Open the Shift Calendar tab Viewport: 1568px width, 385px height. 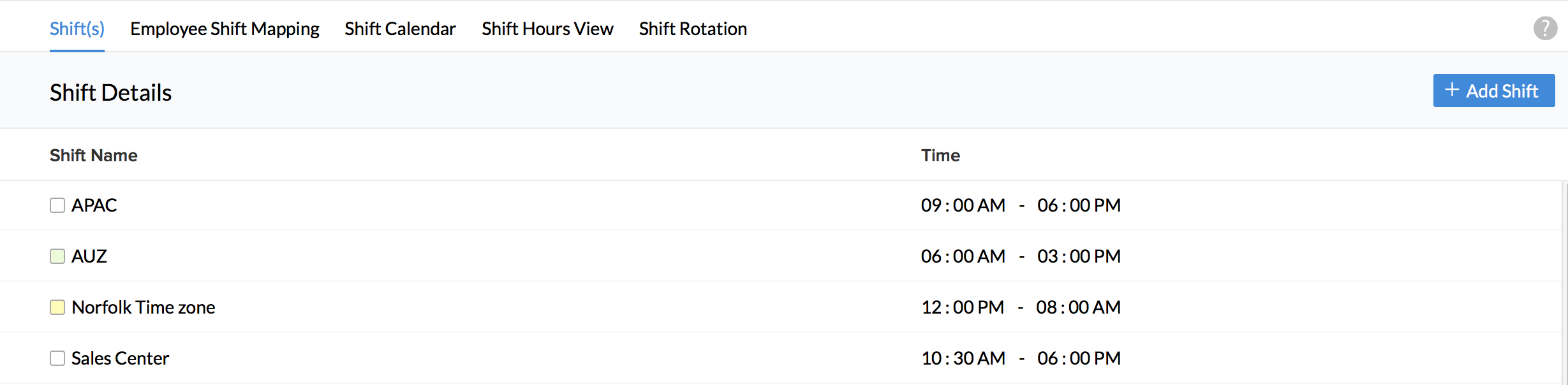pos(400,29)
